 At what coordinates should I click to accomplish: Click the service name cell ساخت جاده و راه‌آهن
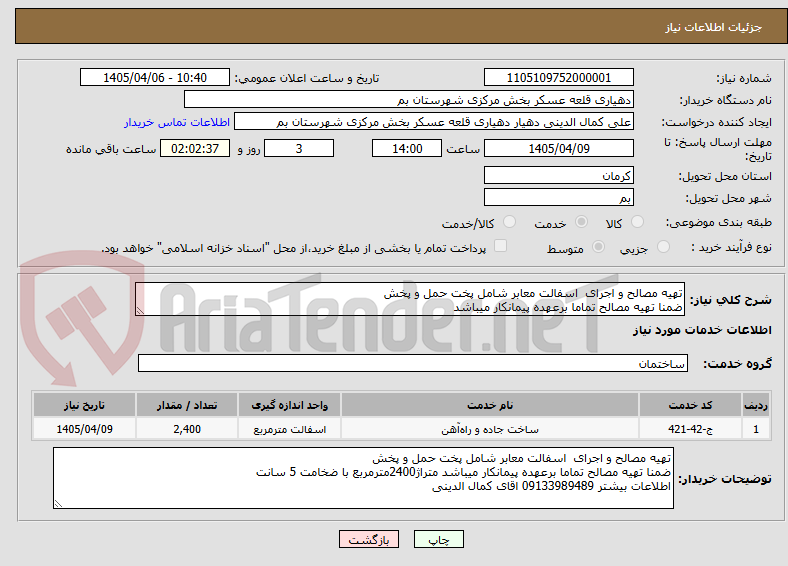490,429
